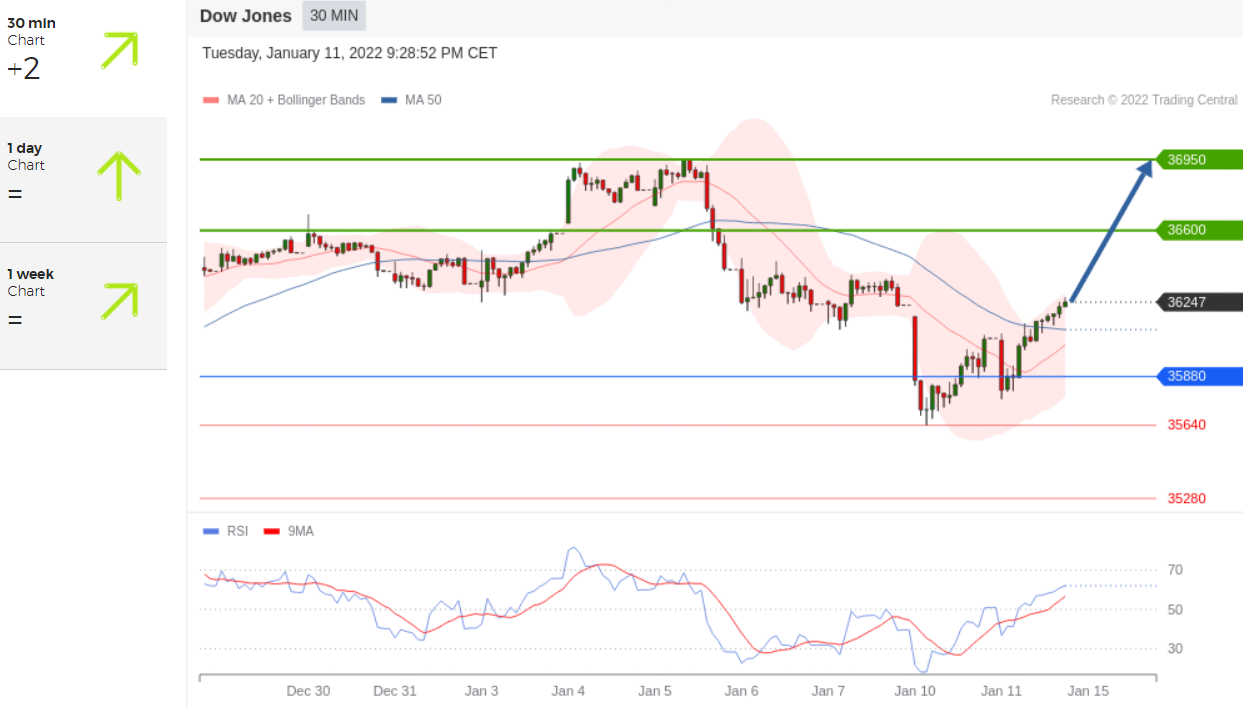Screen dimensions: 1243x709
Task: Click the Jan 5 date axis label
Action: [655, 691]
